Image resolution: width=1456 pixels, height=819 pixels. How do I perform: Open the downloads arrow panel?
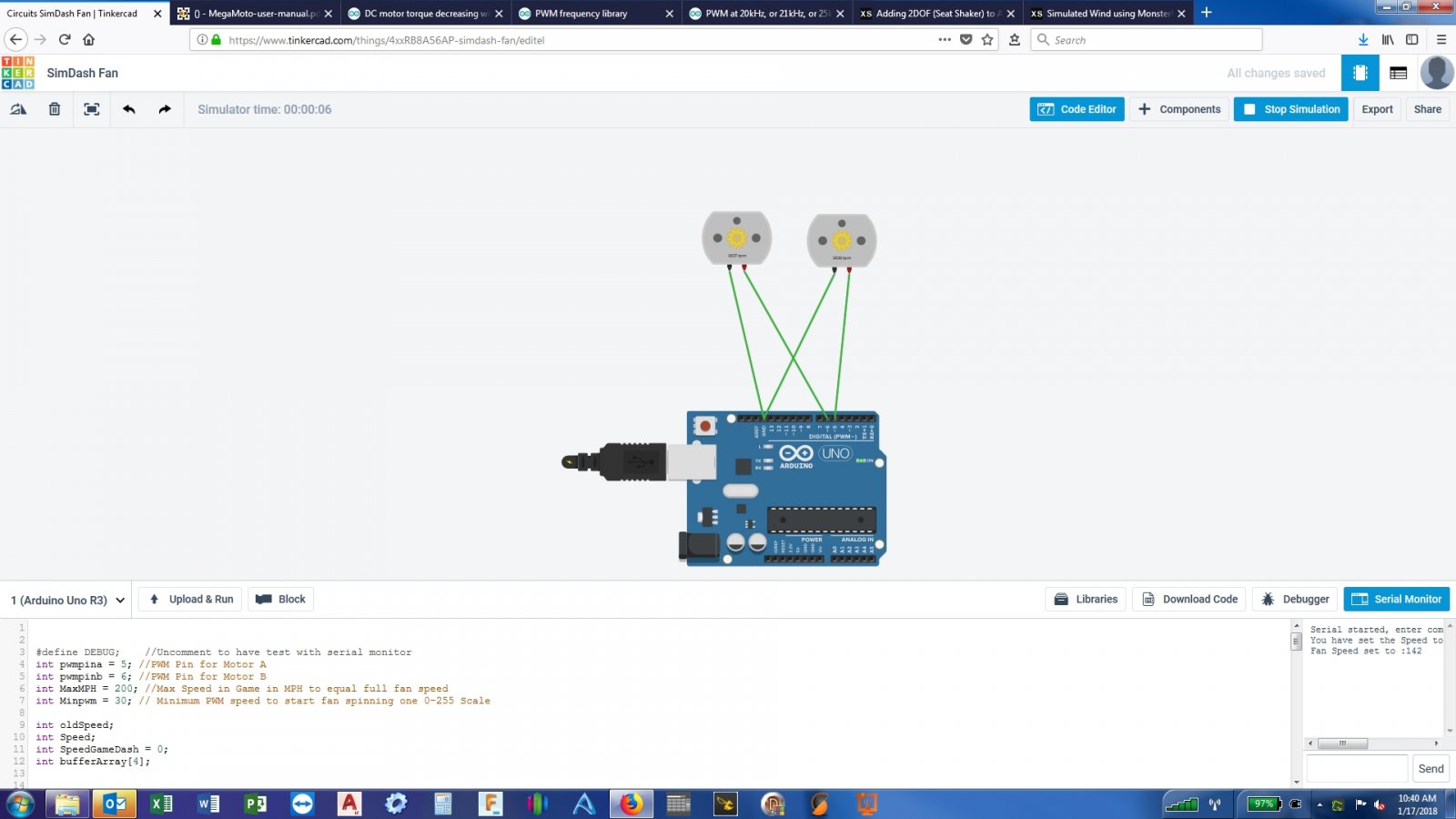click(x=1363, y=39)
